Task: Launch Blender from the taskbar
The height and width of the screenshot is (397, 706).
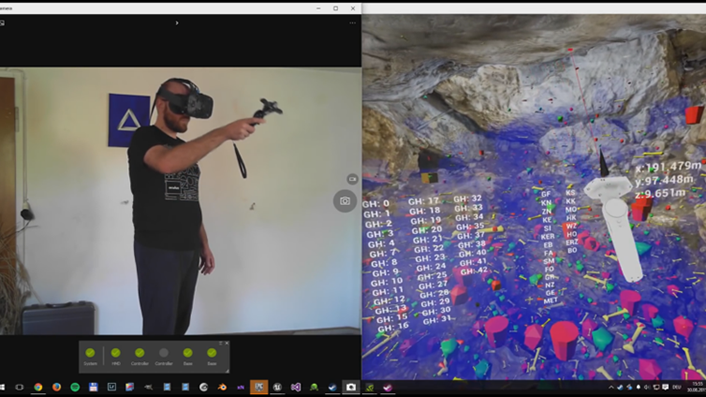Action: (x=222, y=387)
